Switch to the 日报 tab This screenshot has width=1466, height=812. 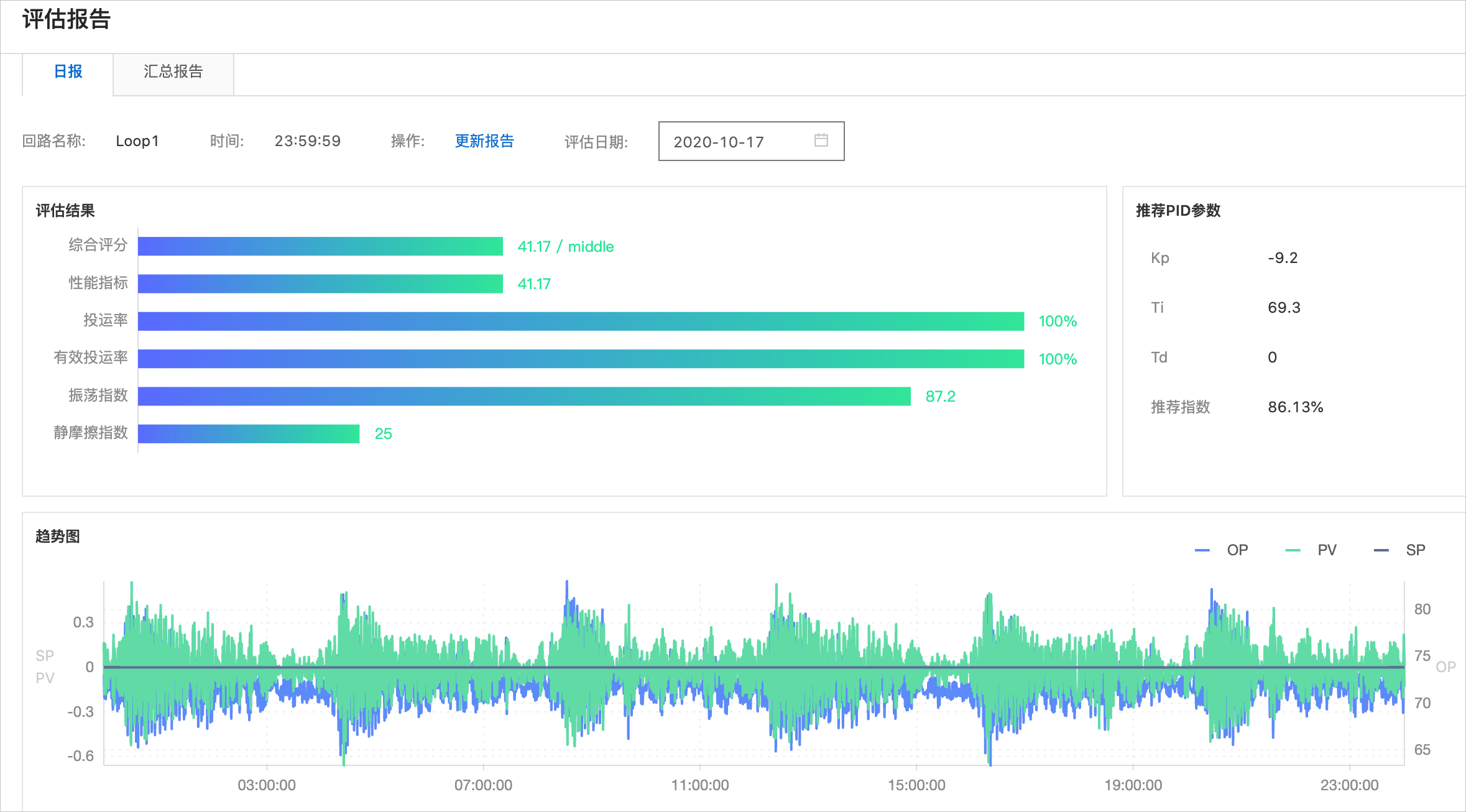point(68,72)
